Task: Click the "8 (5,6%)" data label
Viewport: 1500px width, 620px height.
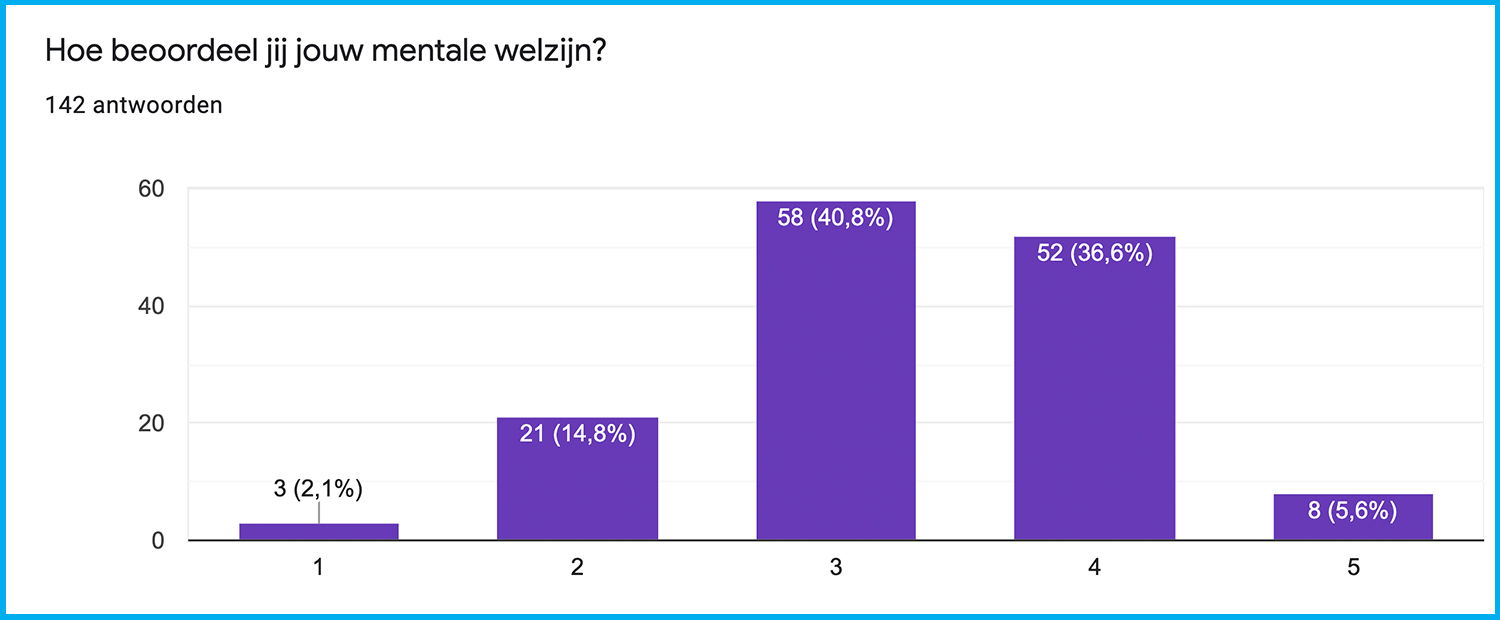Action: 1353,510
